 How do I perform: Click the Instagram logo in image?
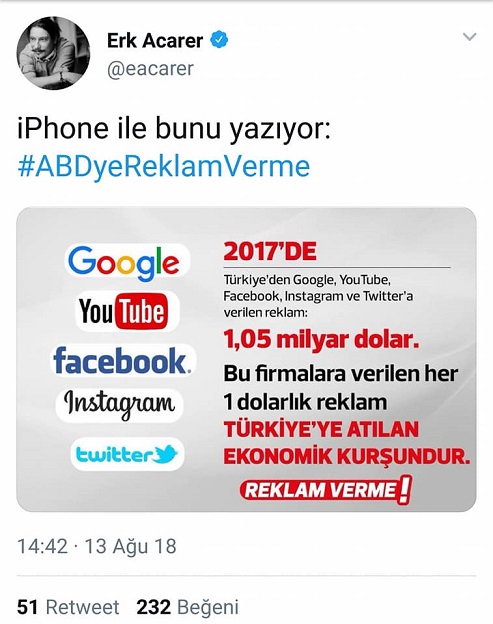click(119, 405)
